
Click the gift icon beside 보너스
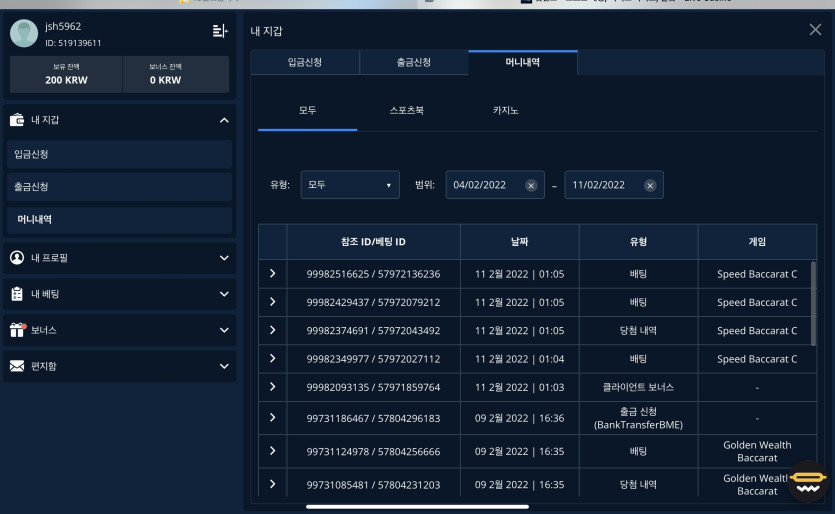pyautogui.click(x=17, y=330)
